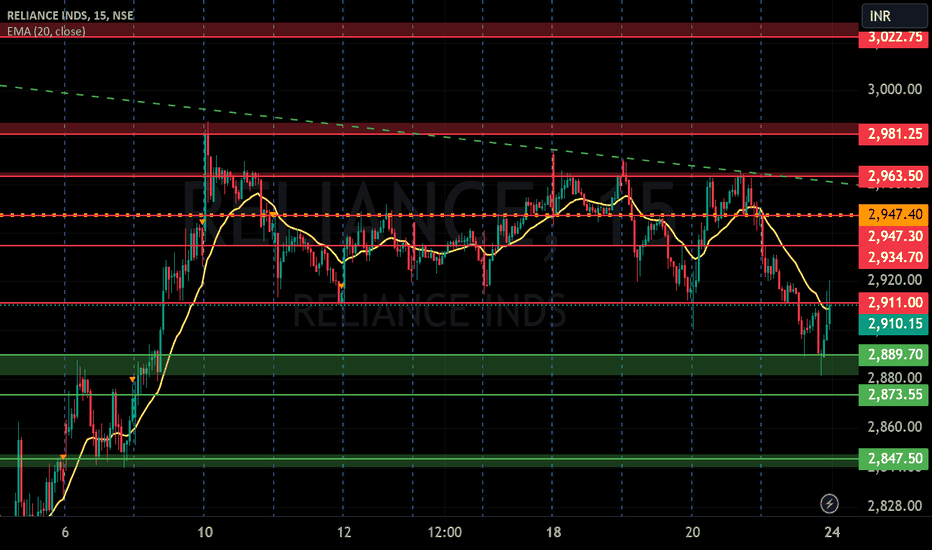Screen dimensions: 932x550
Task: Open the INR currency selector
Action: [x=894, y=16]
